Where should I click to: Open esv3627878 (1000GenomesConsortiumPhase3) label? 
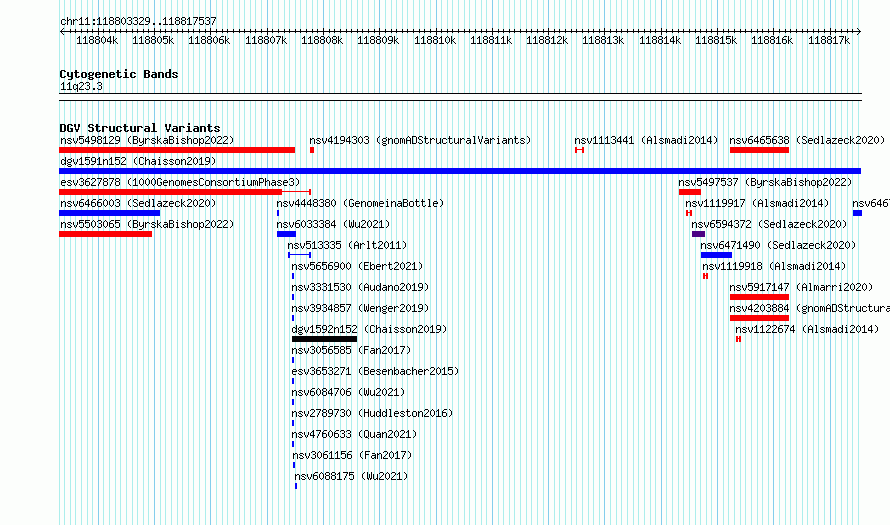[x=180, y=182]
